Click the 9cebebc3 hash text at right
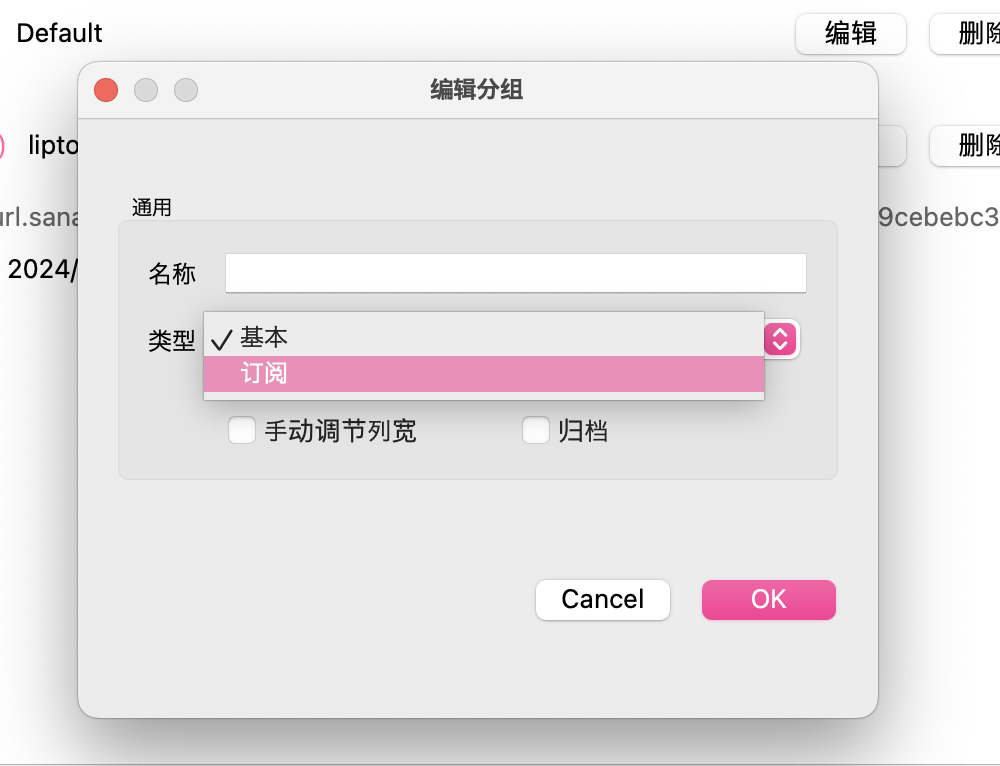1000x766 pixels. click(938, 218)
